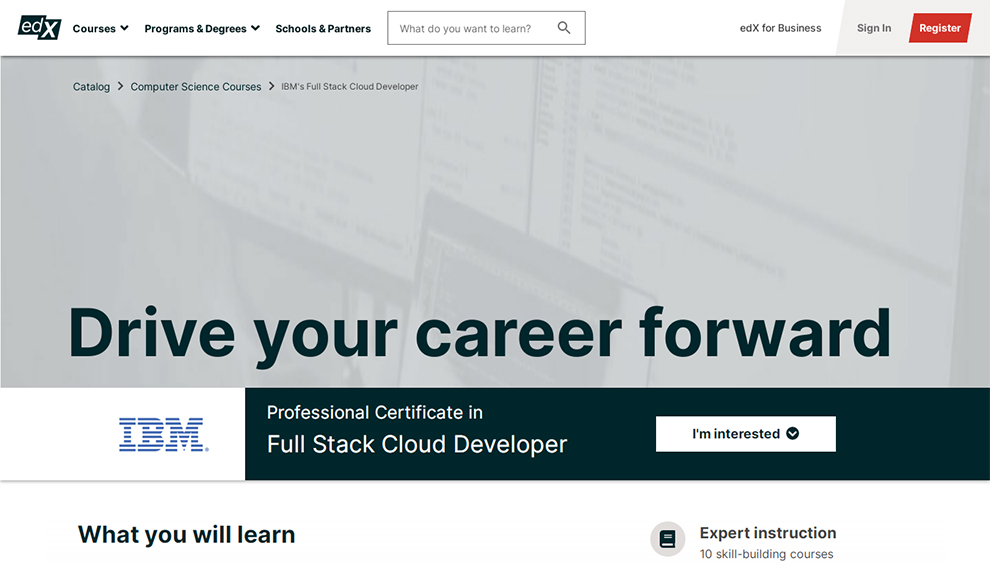Open Schools & Partners page
The width and height of the screenshot is (990, 564).
[x=323, y=28]
